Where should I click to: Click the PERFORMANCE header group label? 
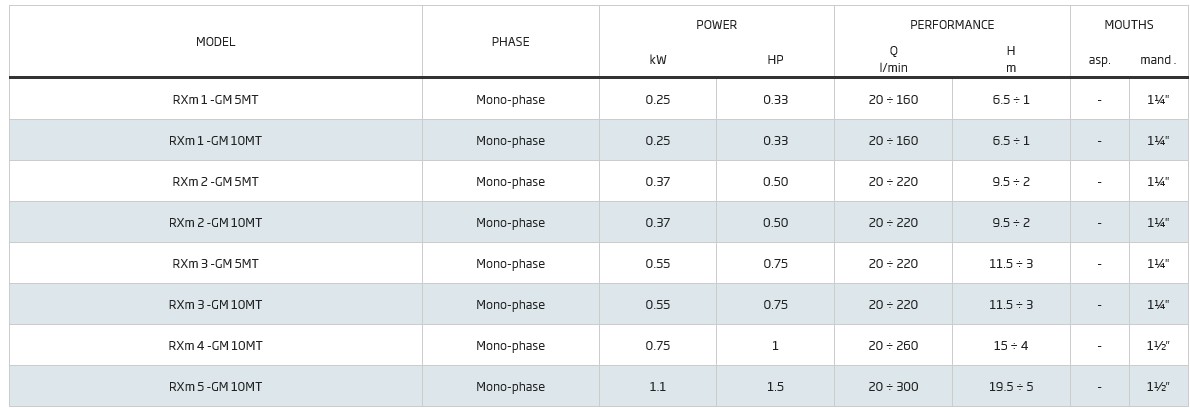click(952, 25)
